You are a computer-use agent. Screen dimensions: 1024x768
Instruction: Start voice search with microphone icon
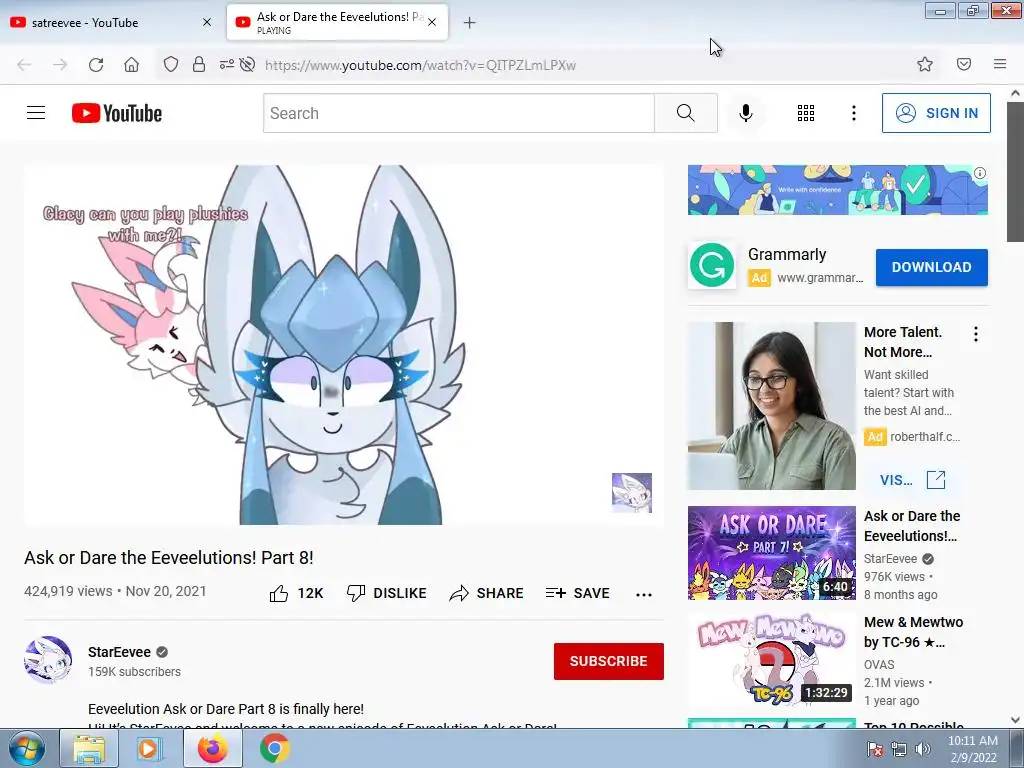click(x=746, y=113)
